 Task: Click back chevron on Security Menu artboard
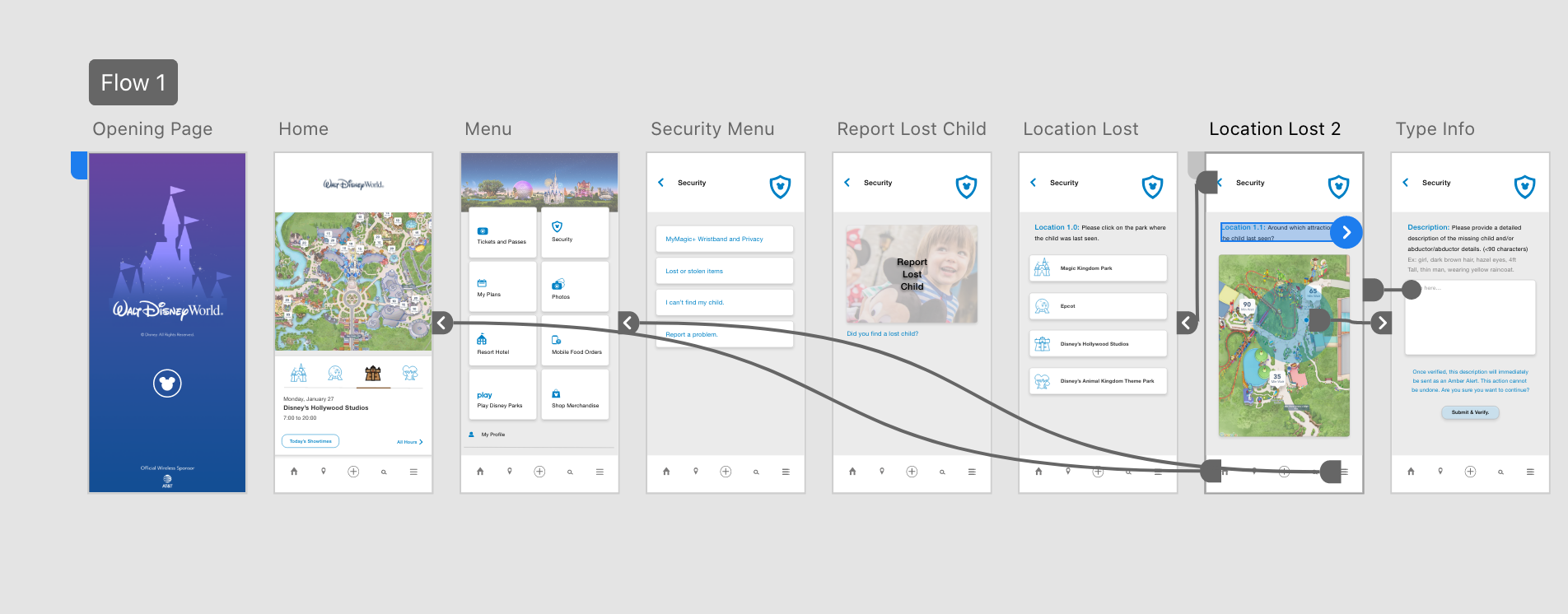(660, 183)
